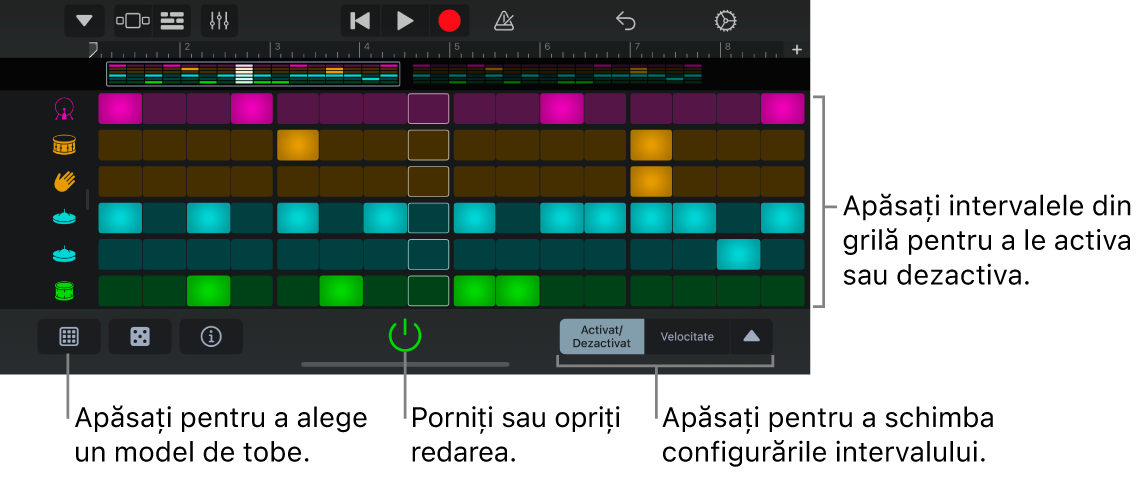Select the Activat/Dezactivat mode tab
This screenshot has width=1141, height=479.
[601, 337]
